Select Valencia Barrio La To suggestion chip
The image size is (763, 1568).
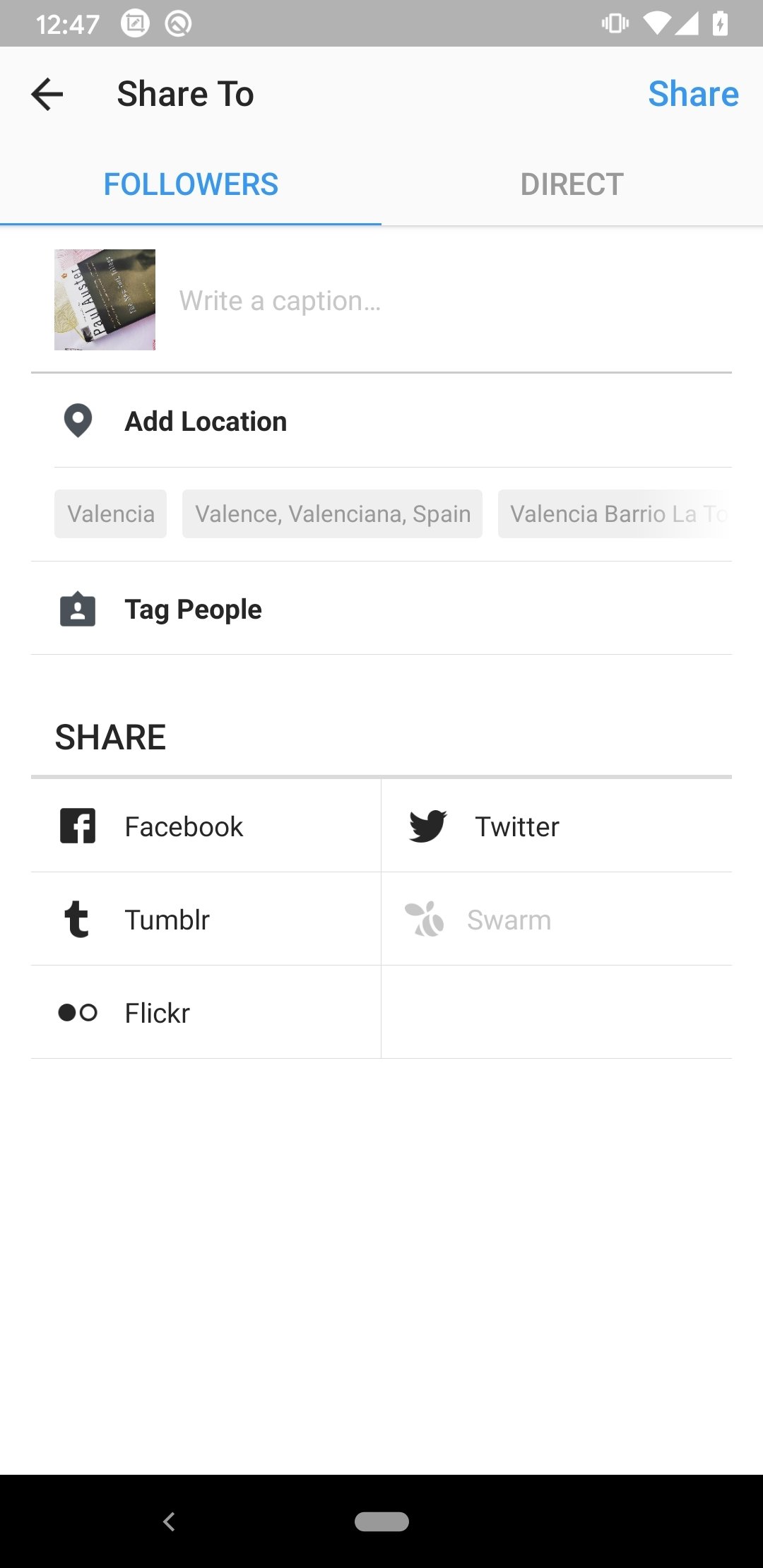(x=615, y=514)
